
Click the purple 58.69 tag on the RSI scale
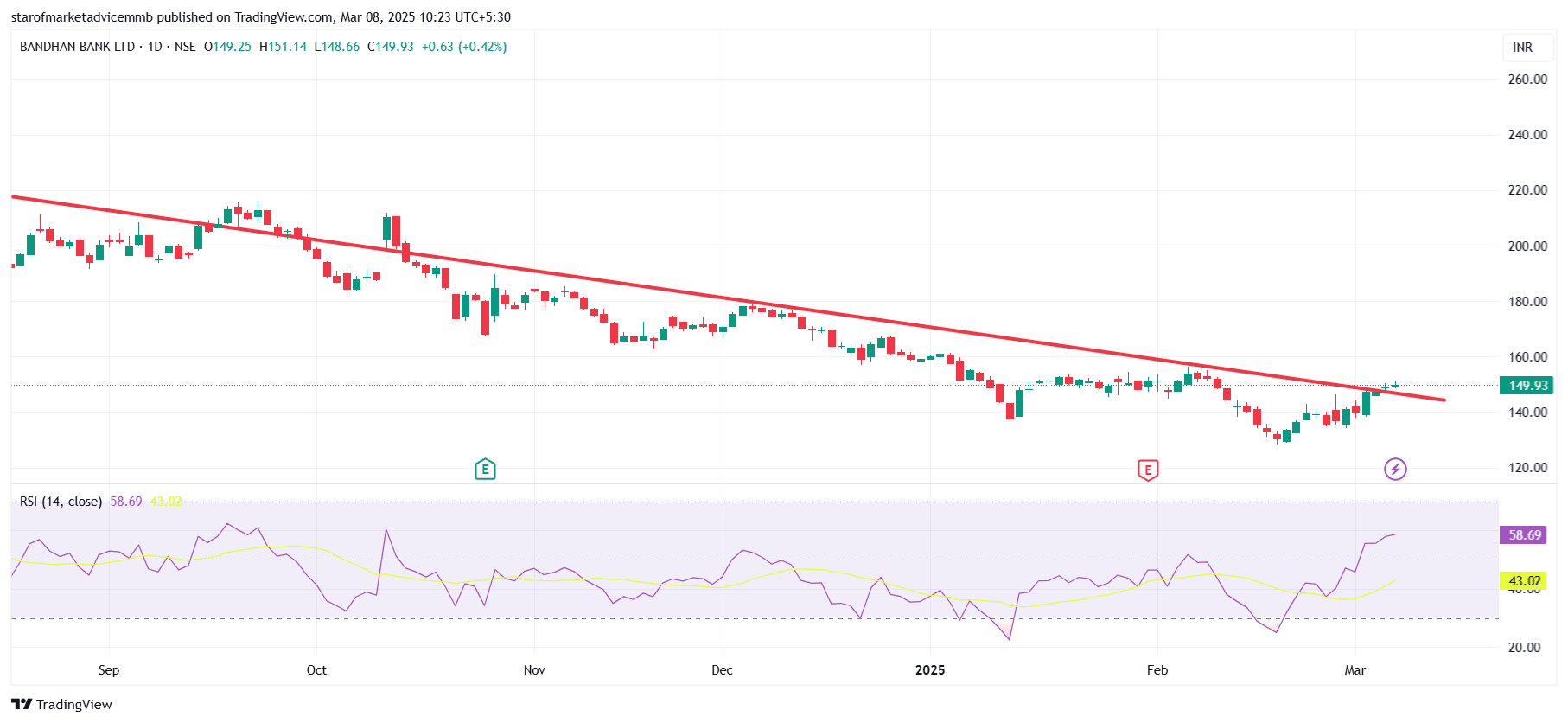(1524, 535)
